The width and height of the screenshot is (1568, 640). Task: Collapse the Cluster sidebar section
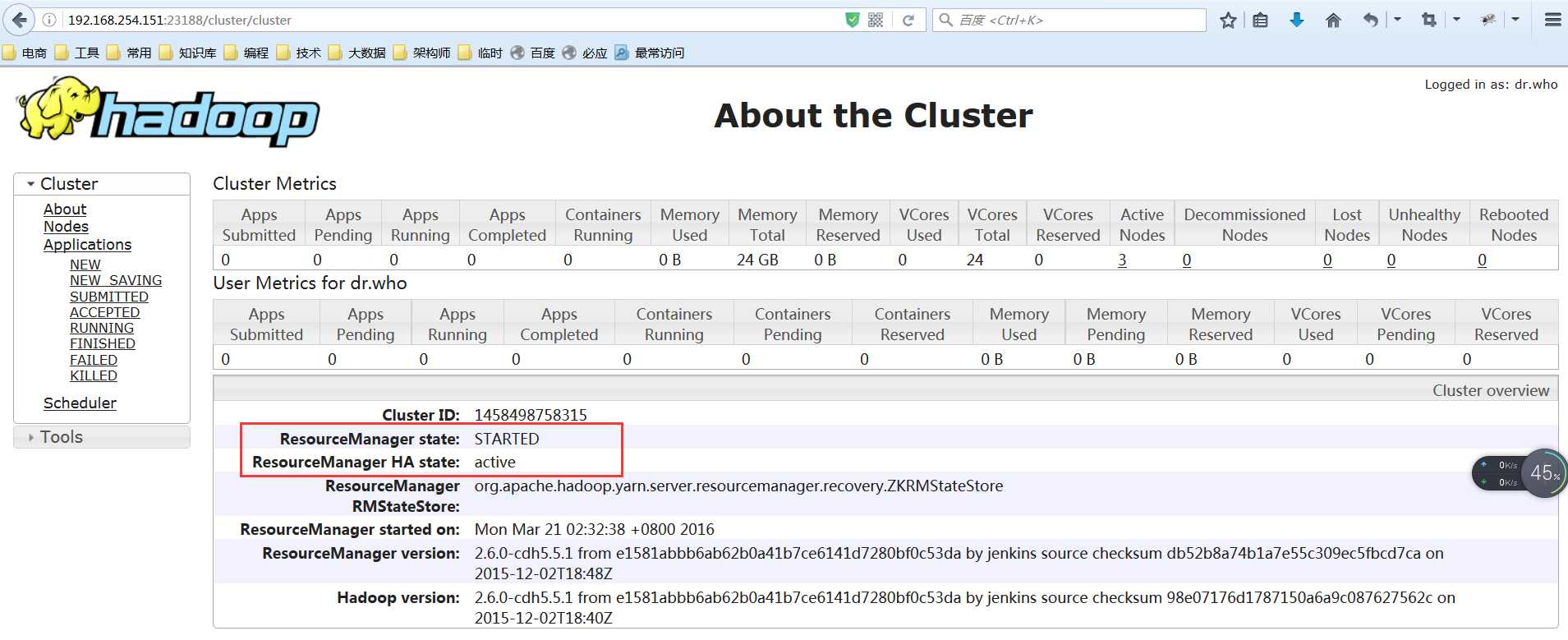pyautogui.click(x=102, y=184)
